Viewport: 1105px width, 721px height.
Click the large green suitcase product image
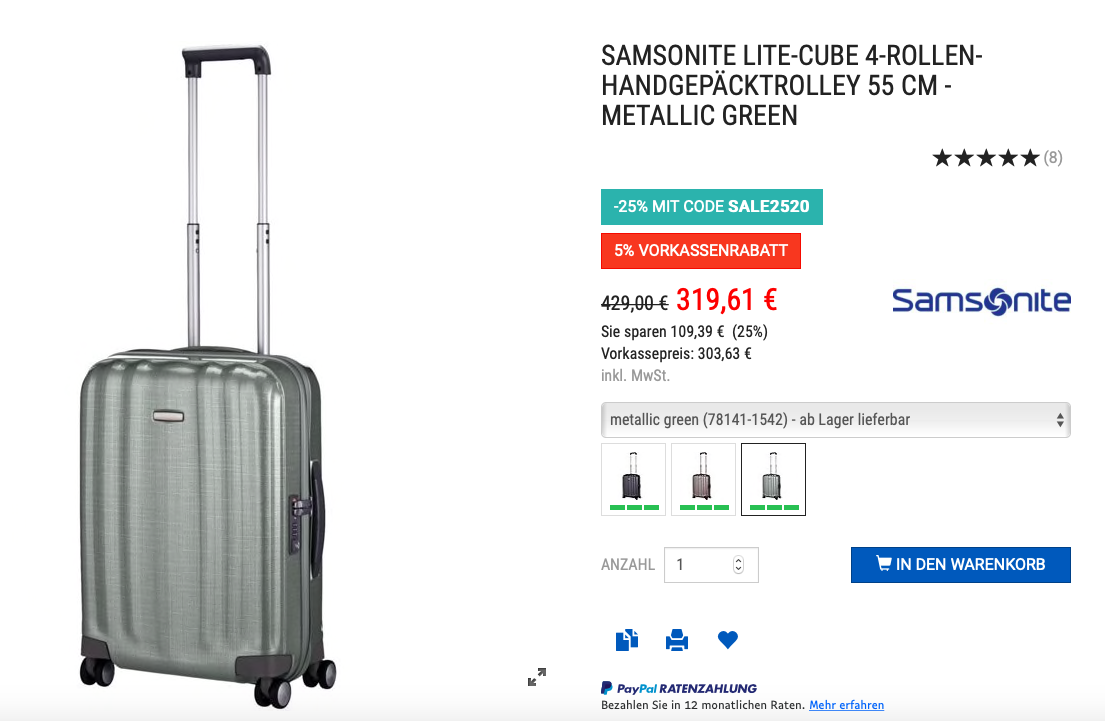(x=200, y=500)
